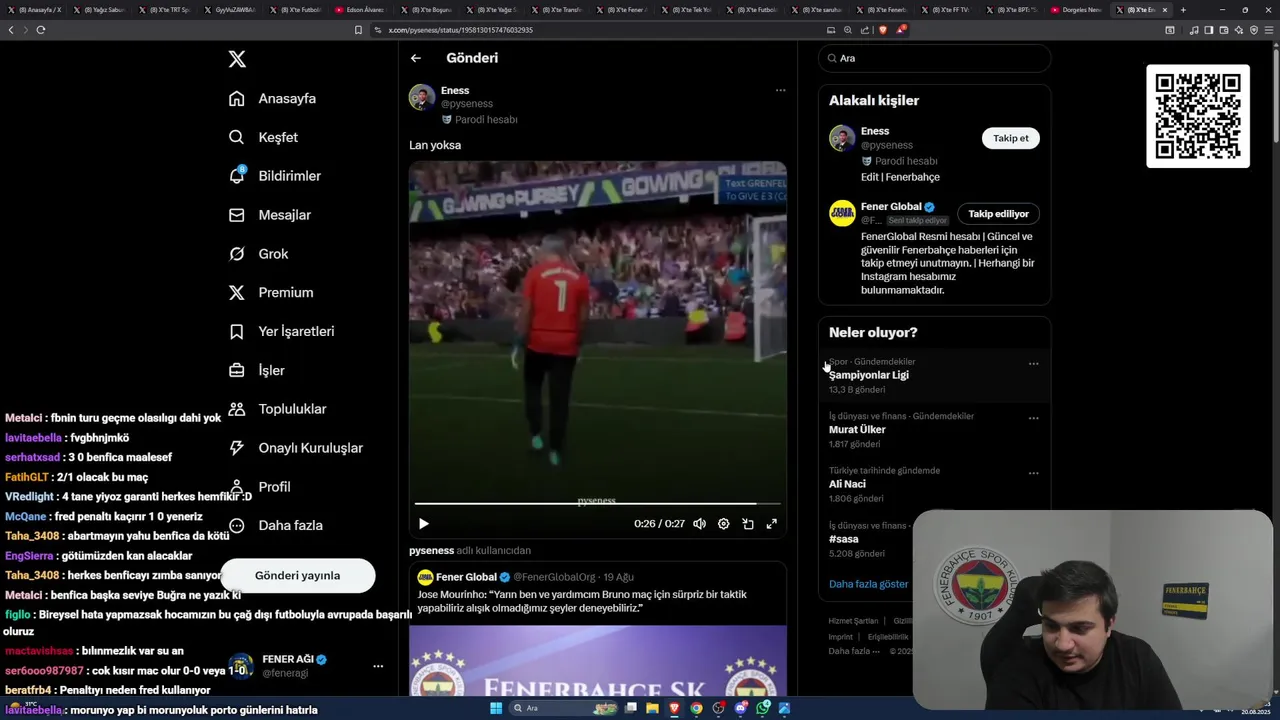Image resolution: width=1280 pixels, height=720 pixels.
Task: Play the video
Action: coord(423,524)
